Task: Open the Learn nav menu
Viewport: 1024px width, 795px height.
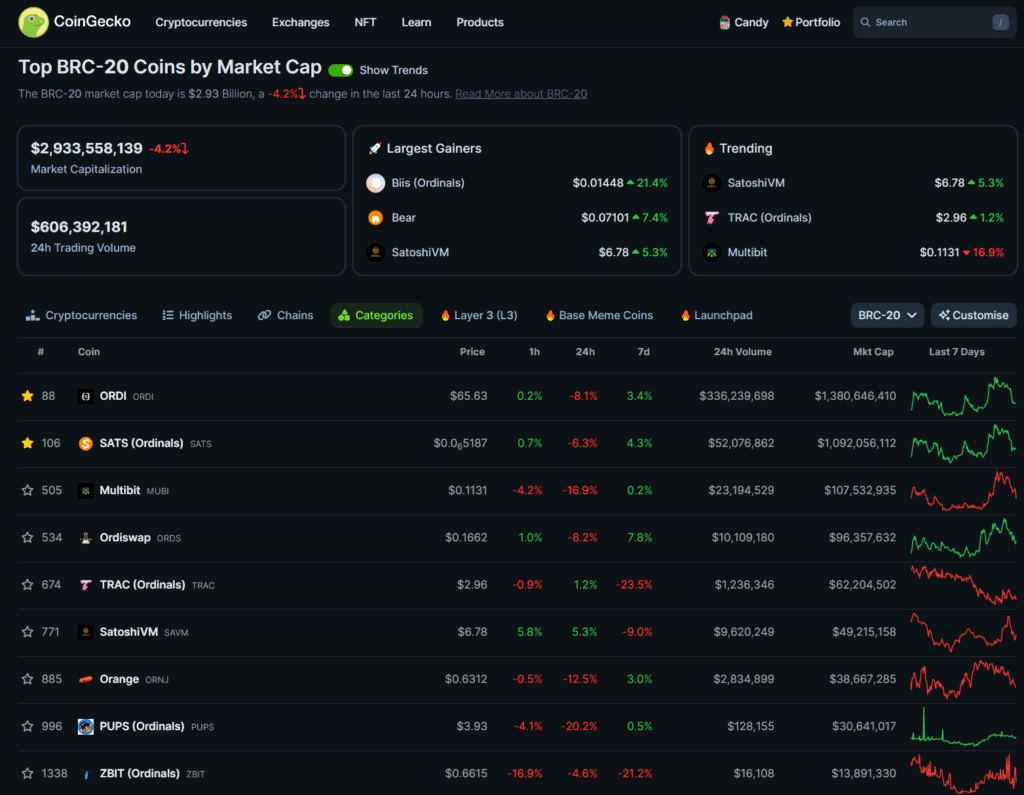Action: pyautogui.click(x=416, y=22)
